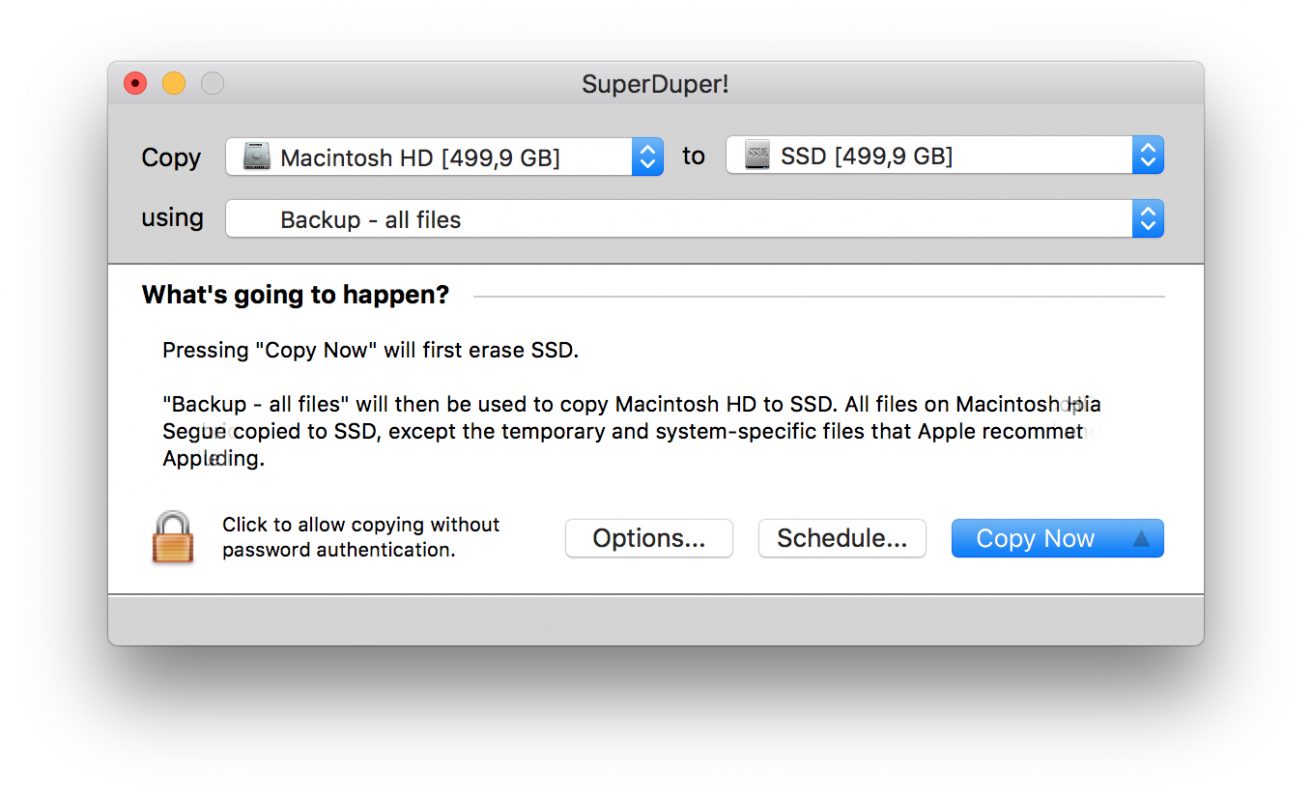Click the padlock icon to unlock authentication
The height and width of the screenshot is (800, 1312).
pos(172,537)
